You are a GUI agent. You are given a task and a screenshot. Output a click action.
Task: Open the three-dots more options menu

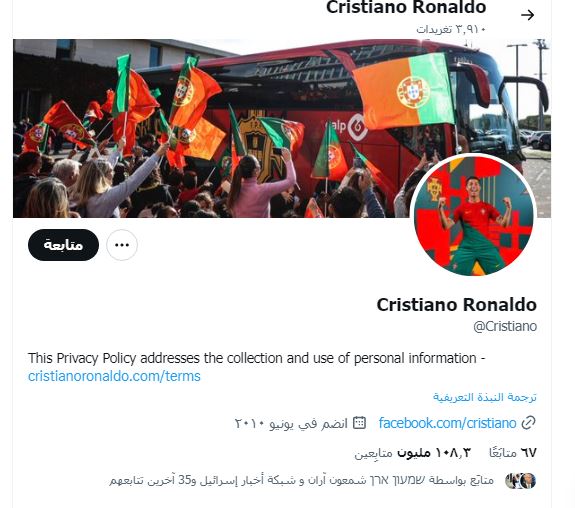click(x=122, y=245)
